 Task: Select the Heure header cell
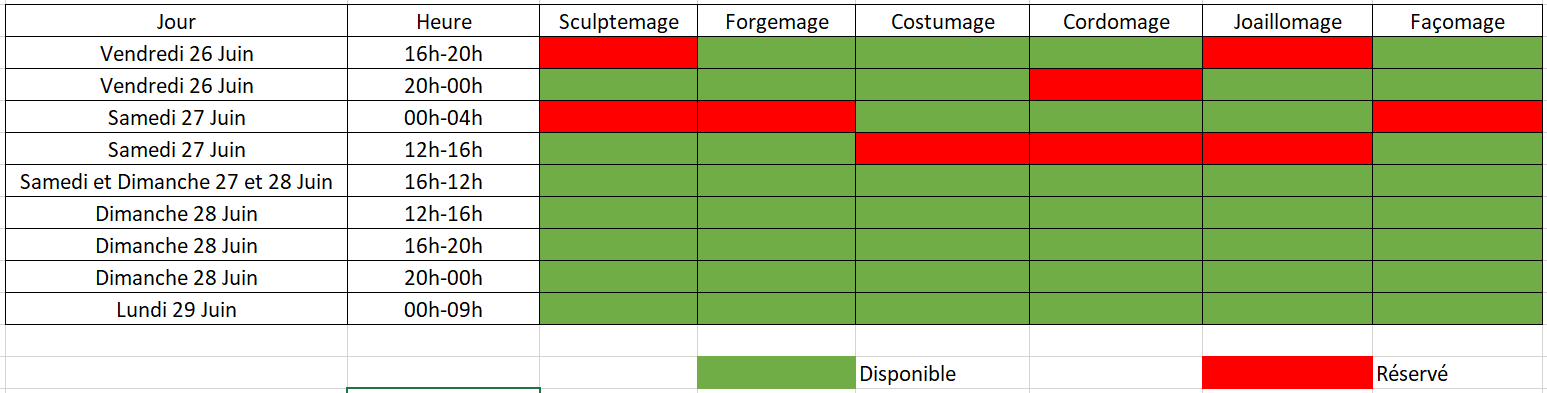[443, 21]
